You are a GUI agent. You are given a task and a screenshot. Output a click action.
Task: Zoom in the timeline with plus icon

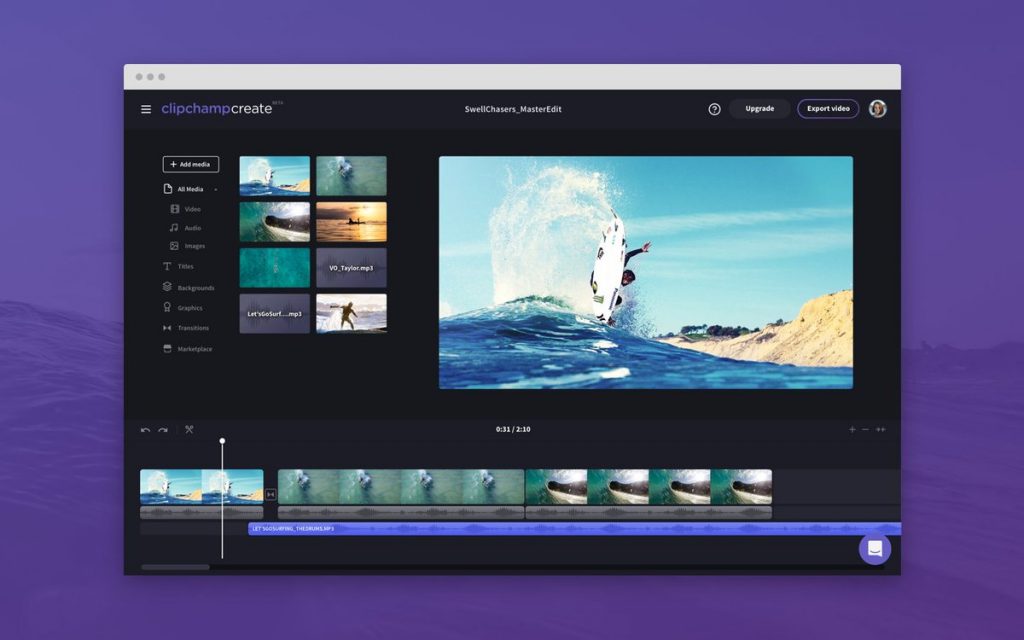pos(852,429)
